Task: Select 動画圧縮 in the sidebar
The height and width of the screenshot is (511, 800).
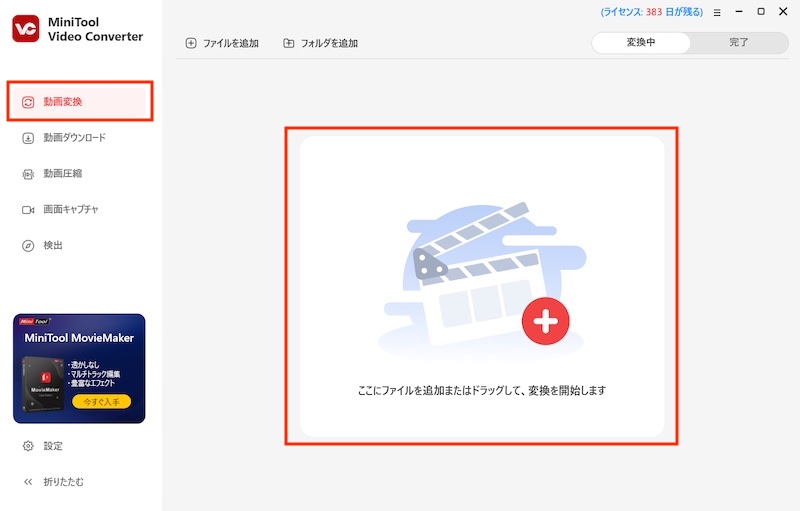Action: pos(62,174)
